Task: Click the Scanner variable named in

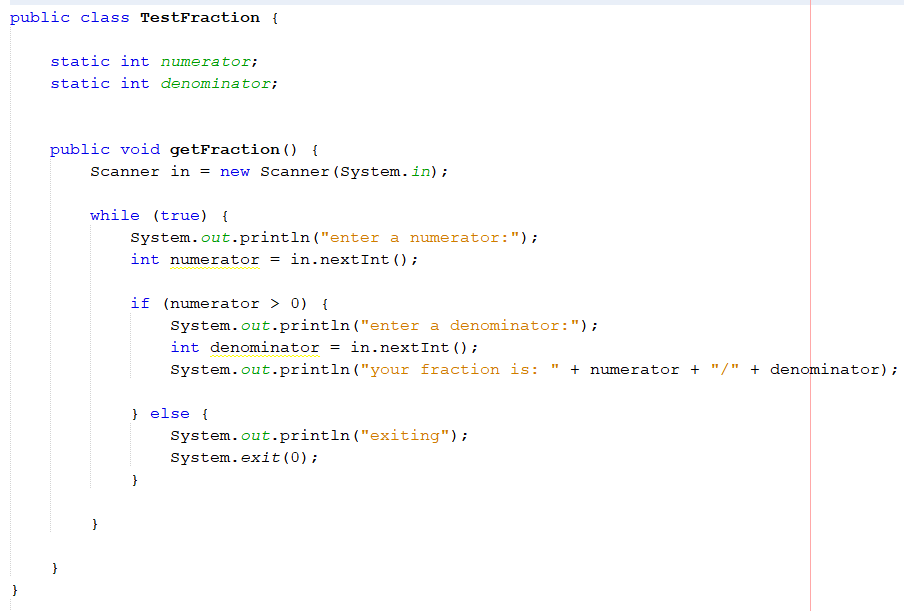Action: (x=180, y=171)
